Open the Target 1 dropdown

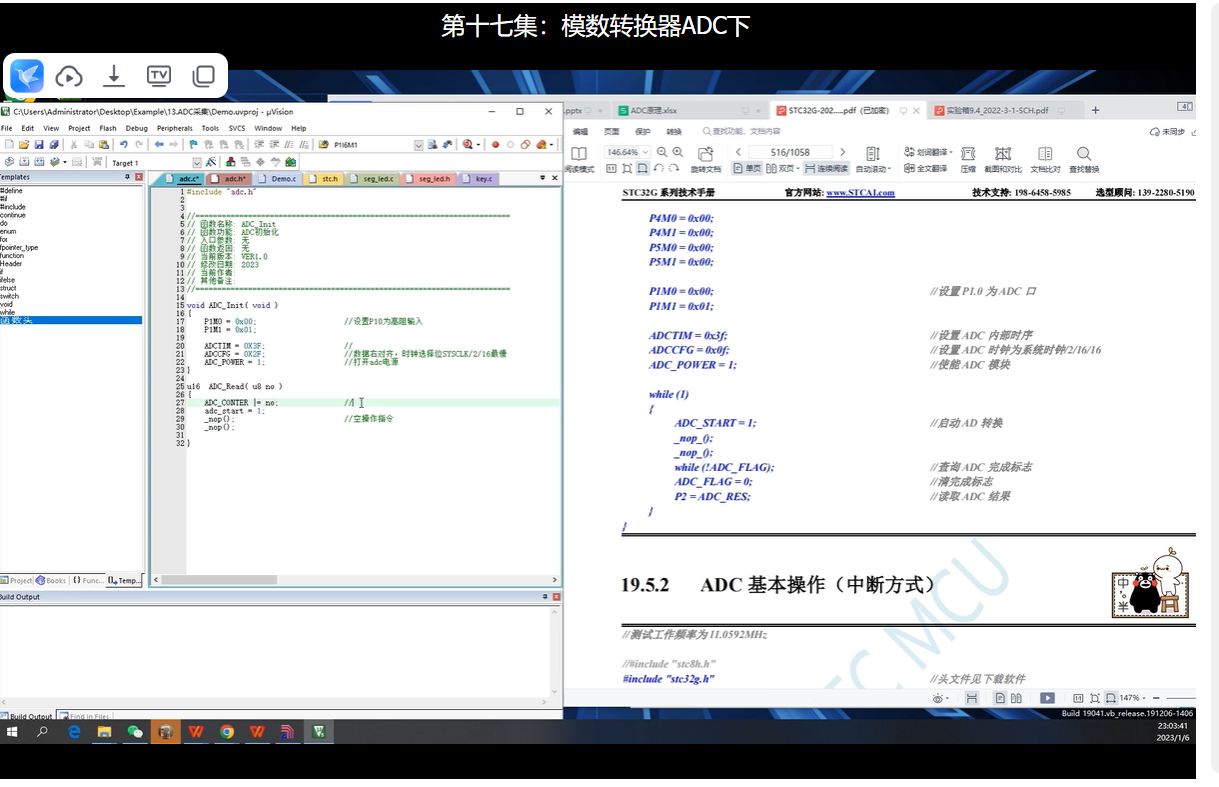coord(197,162)
